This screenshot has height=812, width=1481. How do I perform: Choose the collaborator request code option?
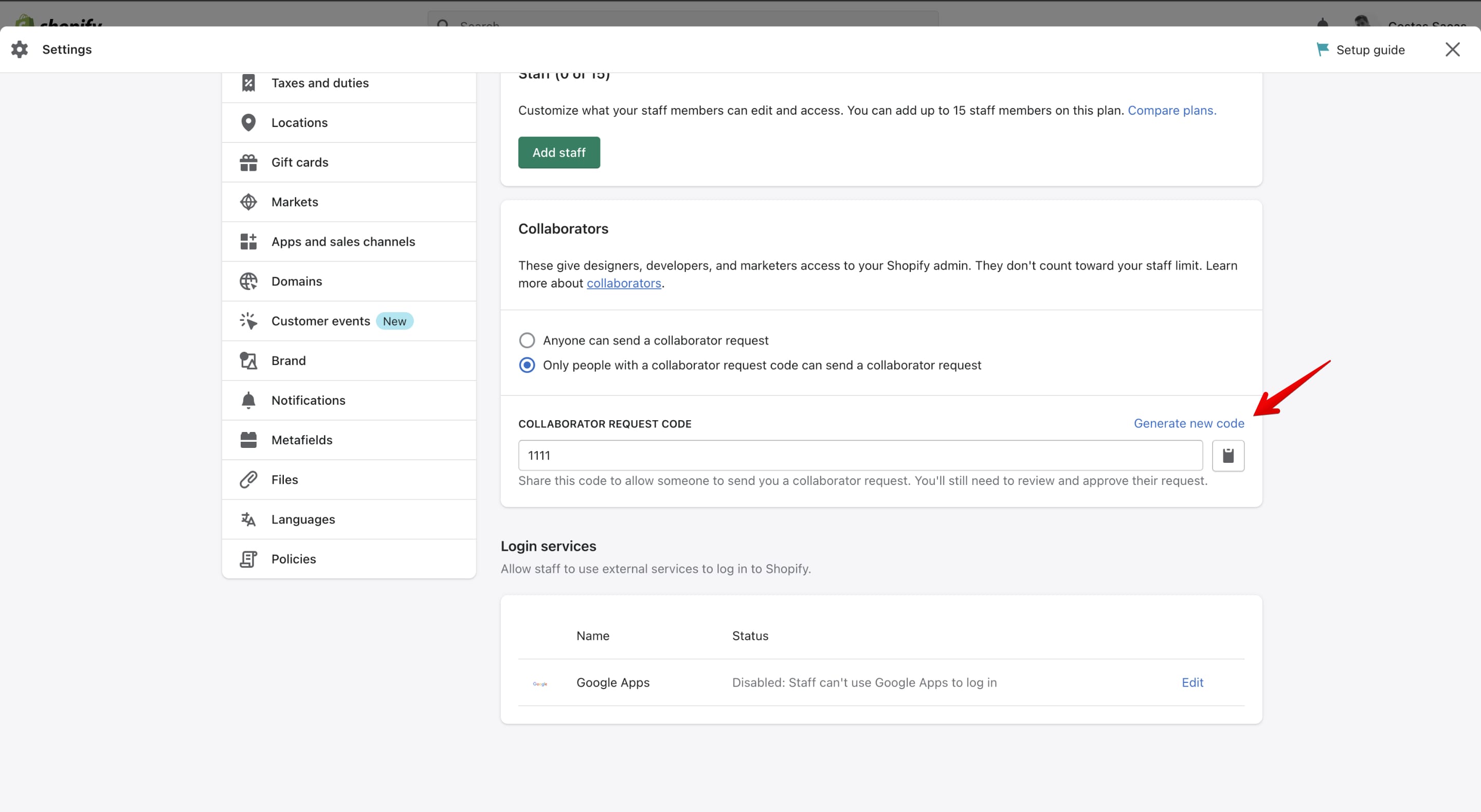pos(527,365)
